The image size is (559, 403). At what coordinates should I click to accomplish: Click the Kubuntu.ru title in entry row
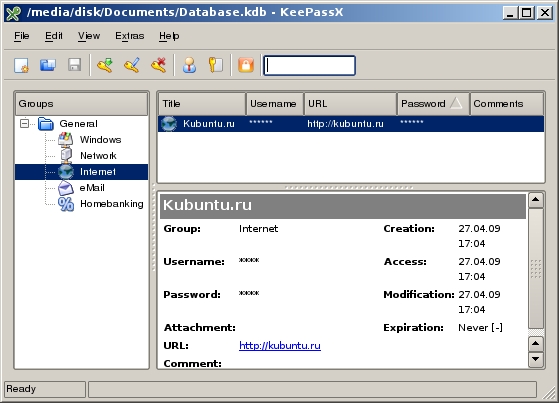209,124
